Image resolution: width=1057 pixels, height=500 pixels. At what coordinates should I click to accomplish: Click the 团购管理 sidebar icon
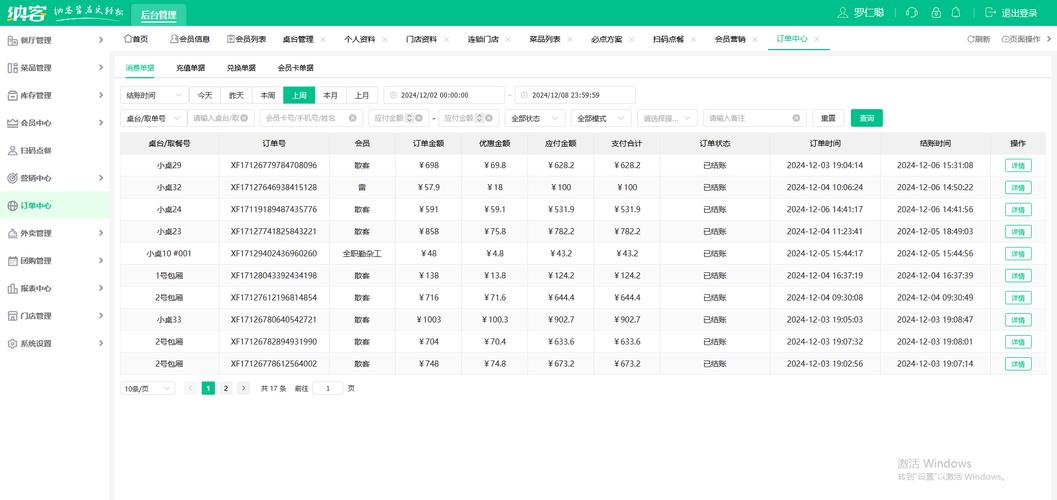point(12,261)
